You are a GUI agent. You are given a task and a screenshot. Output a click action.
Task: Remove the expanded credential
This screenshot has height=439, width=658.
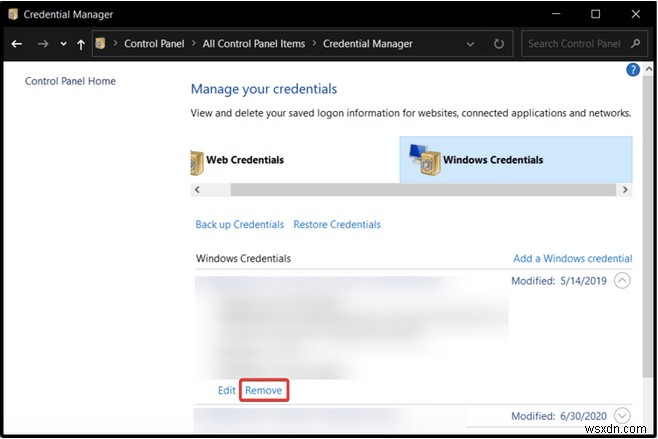pos(264,390)
